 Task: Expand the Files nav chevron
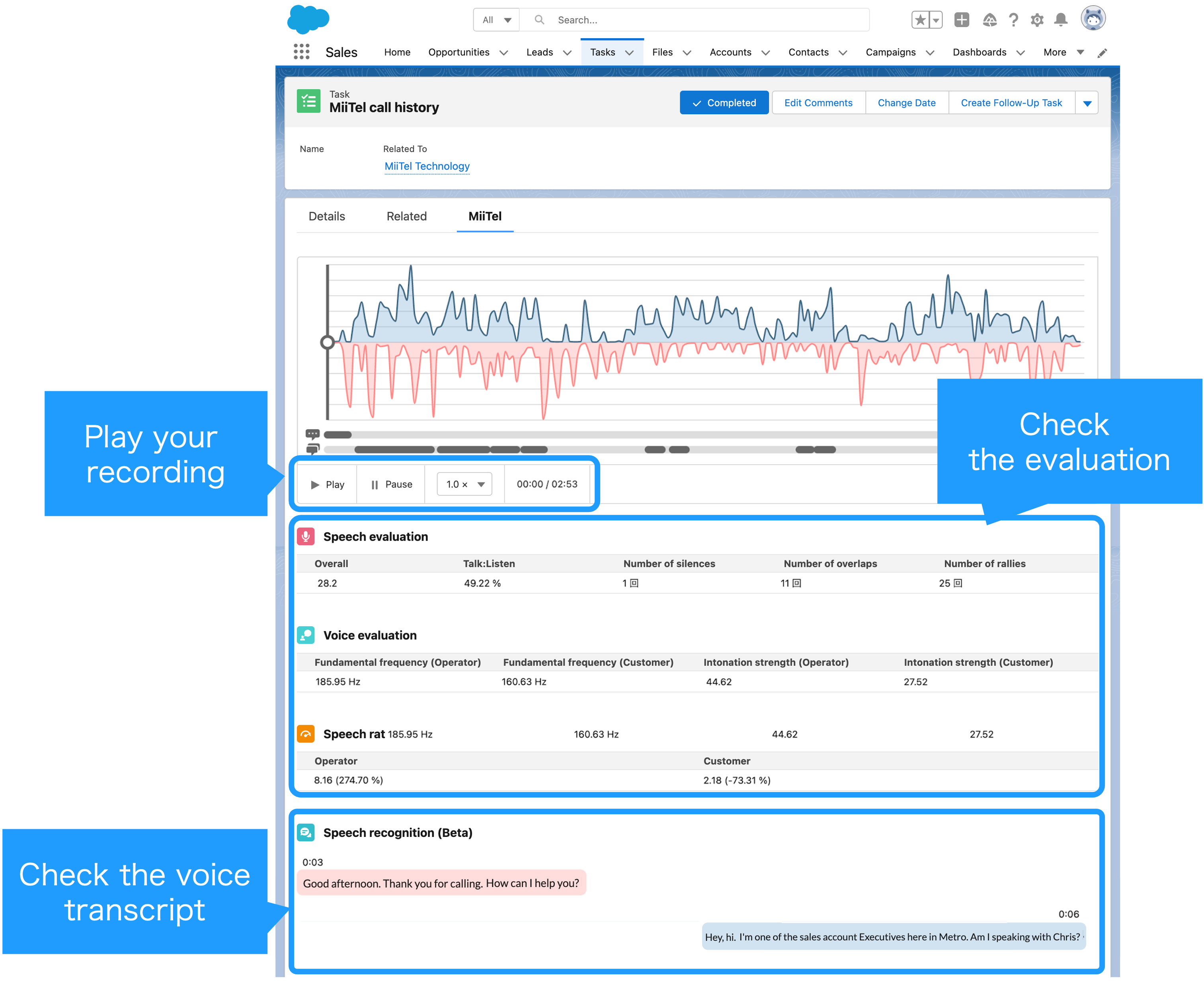[687, 53]
